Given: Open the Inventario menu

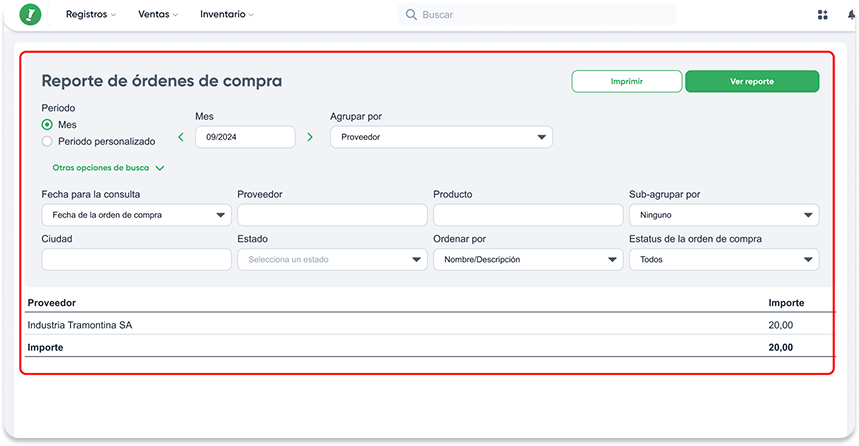Looking at the screenshot, I should pos(227,14).
